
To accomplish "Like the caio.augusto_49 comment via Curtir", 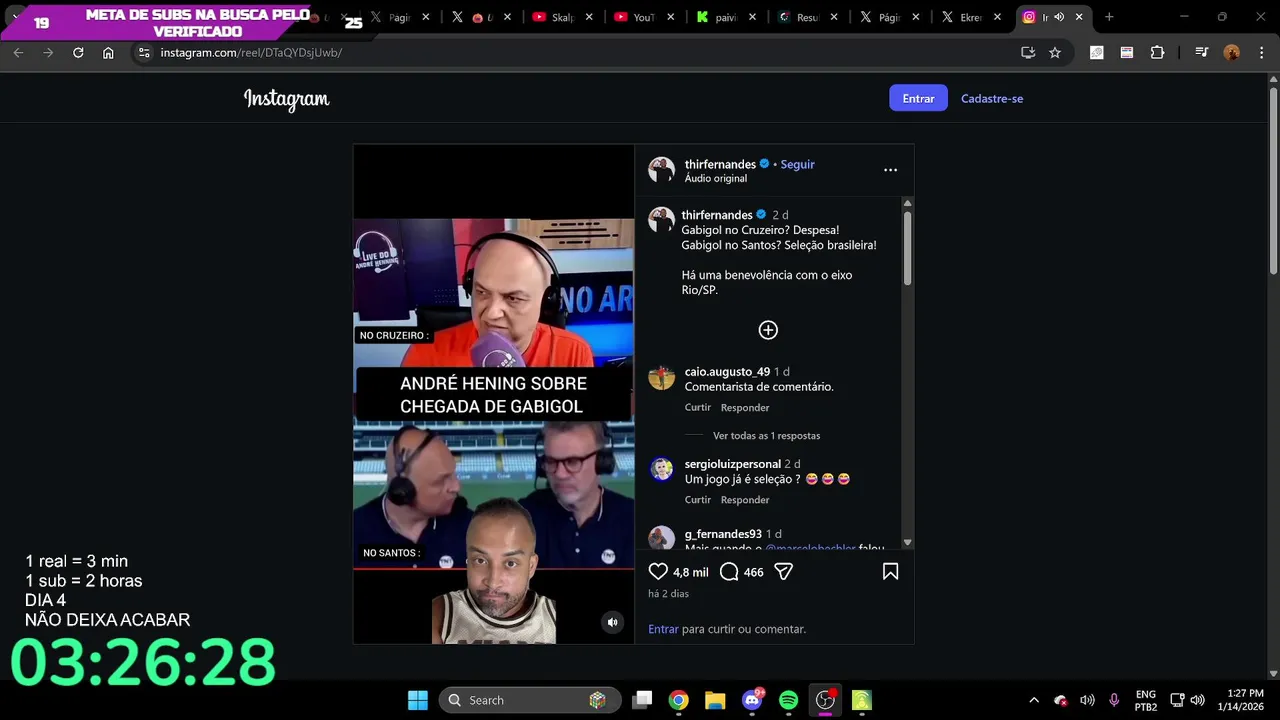I will pos(697,408).
